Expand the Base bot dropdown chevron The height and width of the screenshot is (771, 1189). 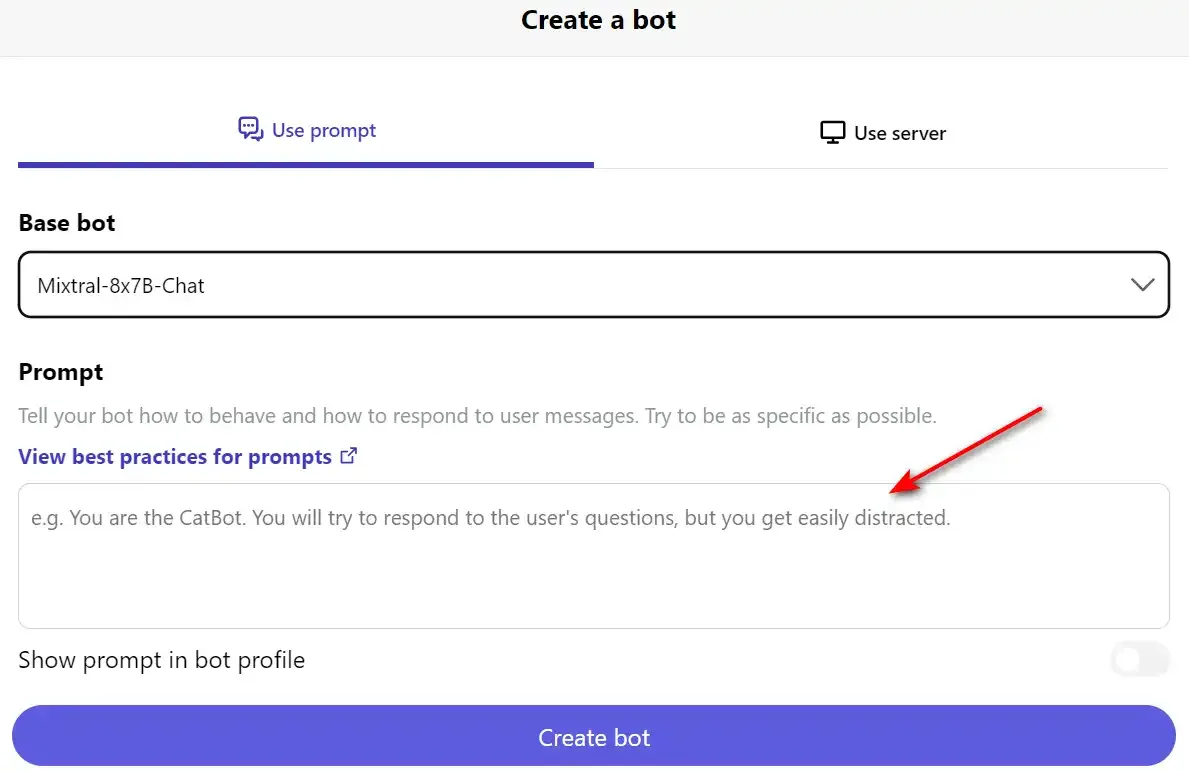(1142, 284)
